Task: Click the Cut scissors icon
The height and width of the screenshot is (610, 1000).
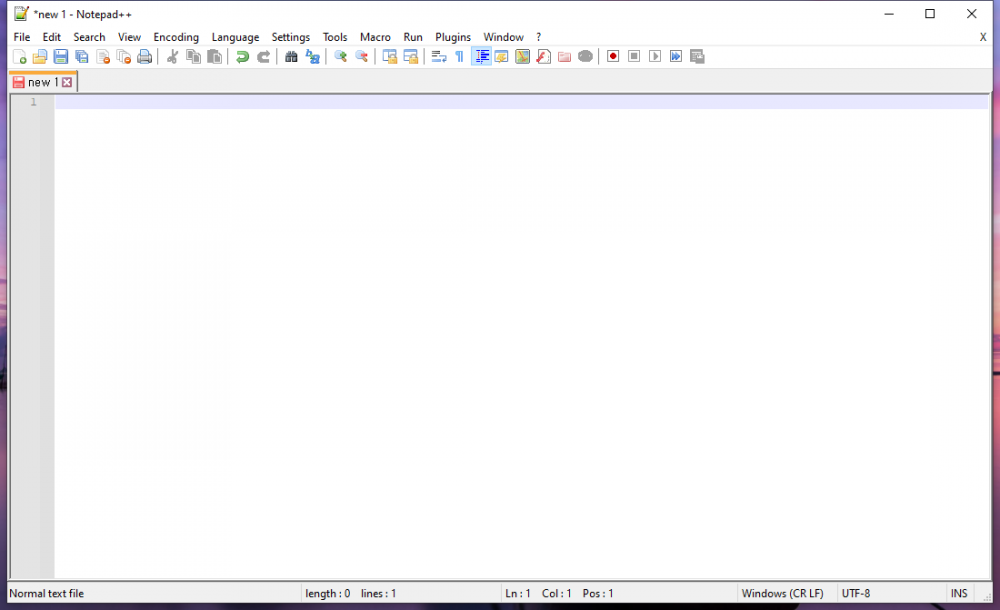Action: pyautogui.click(x=172, y=57)
